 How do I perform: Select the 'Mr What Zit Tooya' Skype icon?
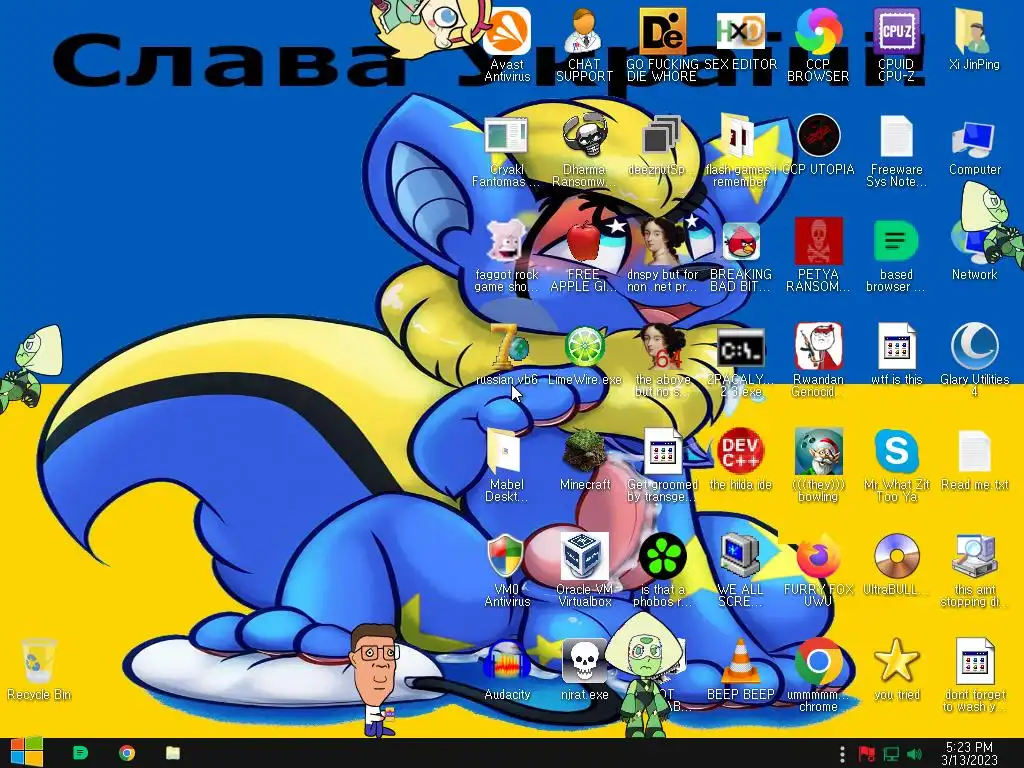pos(896,466)
